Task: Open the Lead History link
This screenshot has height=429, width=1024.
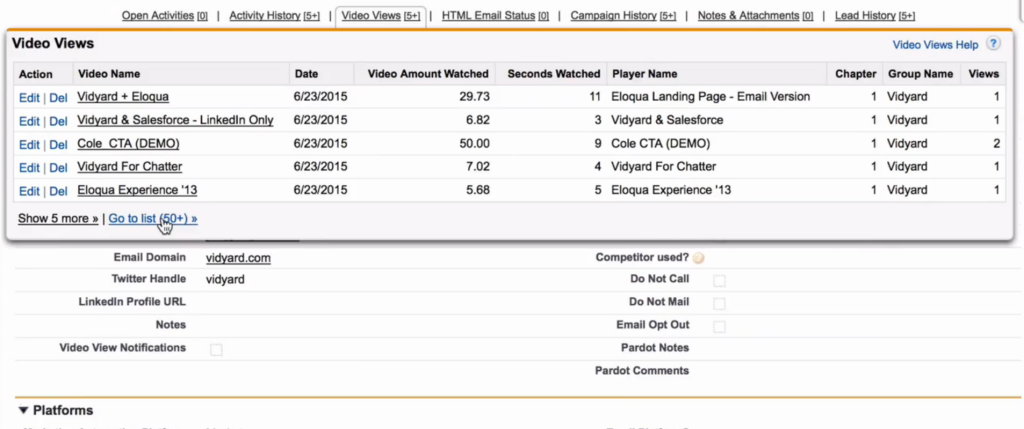Action: click(x=874, y=15)
